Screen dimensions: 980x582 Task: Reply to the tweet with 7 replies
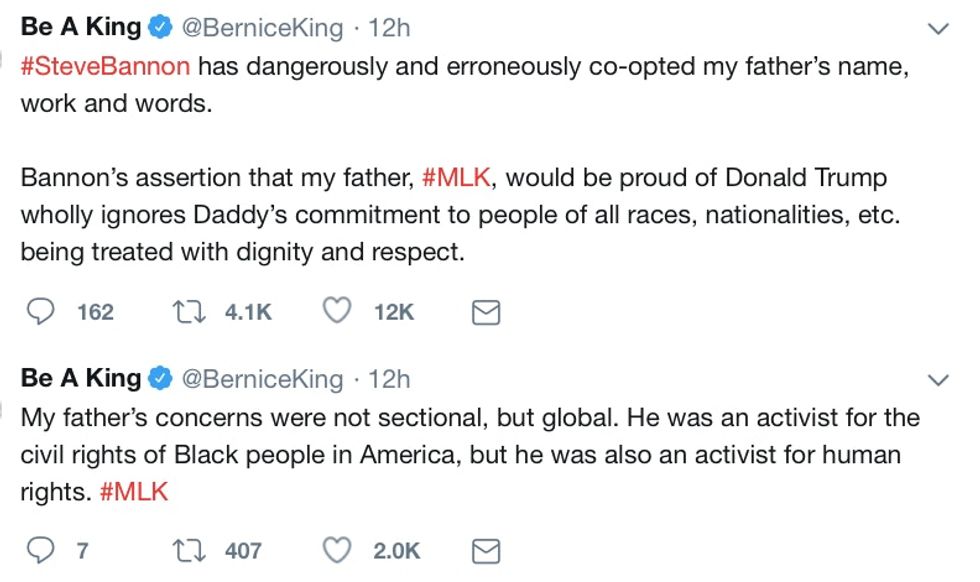pyautogui.click(x=39, y=550)
